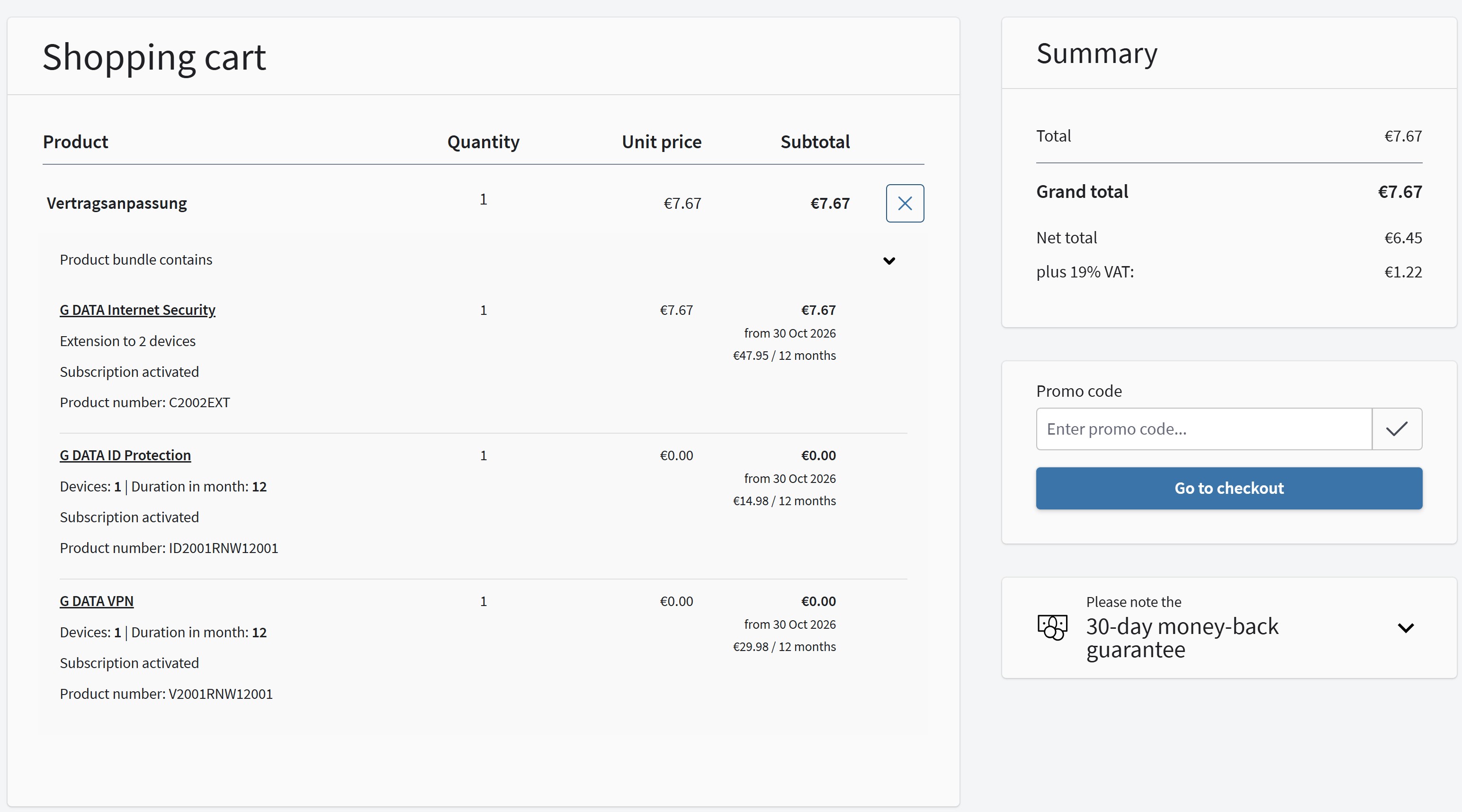
Task: Click the Unit price column header
Action: click(661, 142)
